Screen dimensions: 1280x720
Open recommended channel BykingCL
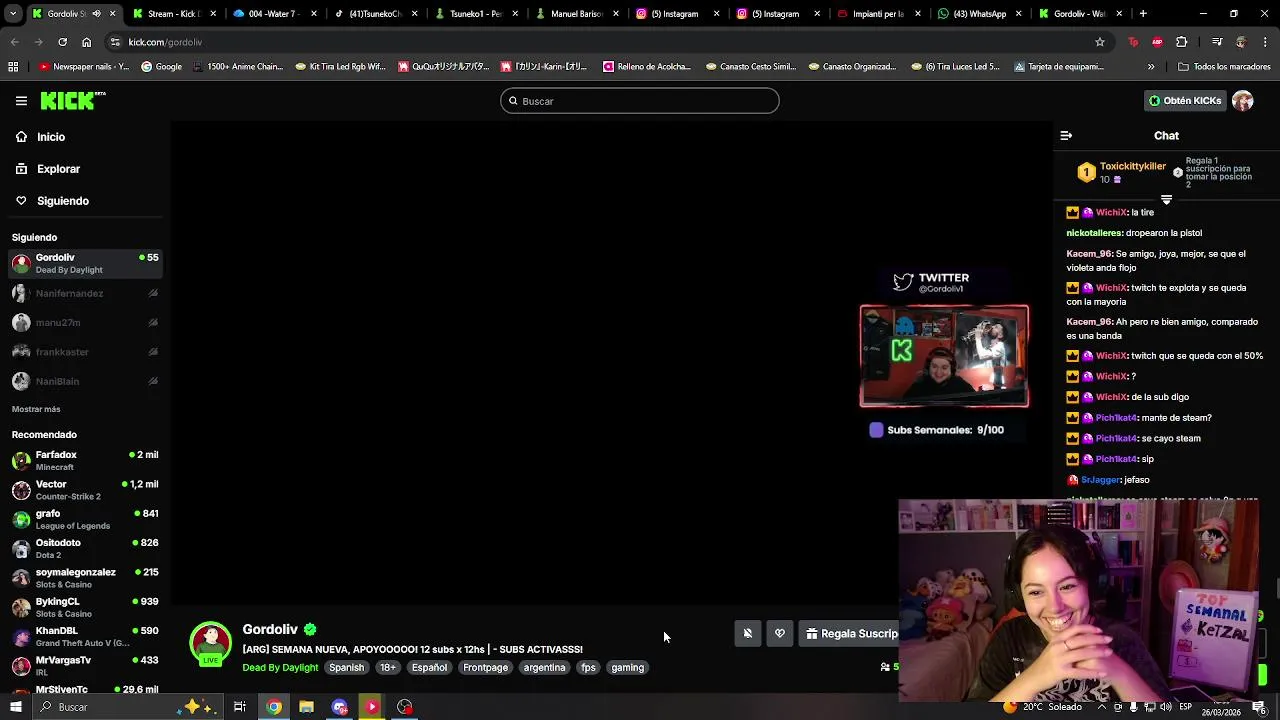click(x=85, y=607)
